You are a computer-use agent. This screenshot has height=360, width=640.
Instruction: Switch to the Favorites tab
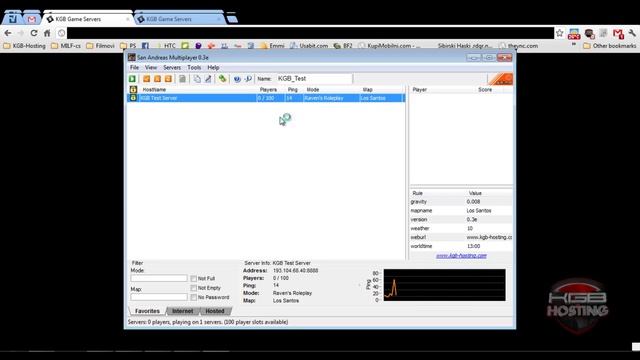(x=147, y=311)
